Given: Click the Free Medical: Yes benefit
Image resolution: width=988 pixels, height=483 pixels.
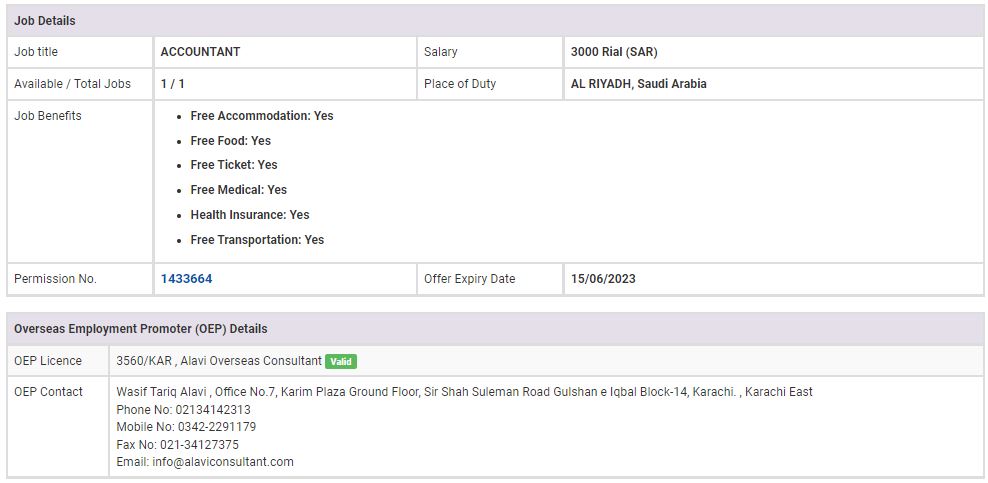Looking at the screenshot, I should (x=238, y=190).
